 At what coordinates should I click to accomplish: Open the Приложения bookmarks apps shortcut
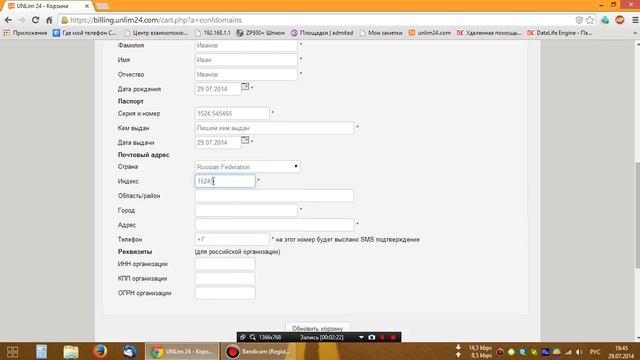[x=26, y=33]
